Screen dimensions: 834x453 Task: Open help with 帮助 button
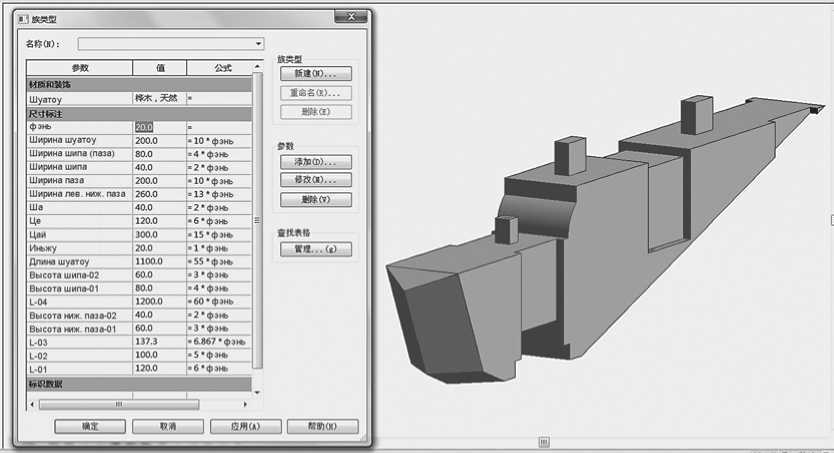pos(323,426)
